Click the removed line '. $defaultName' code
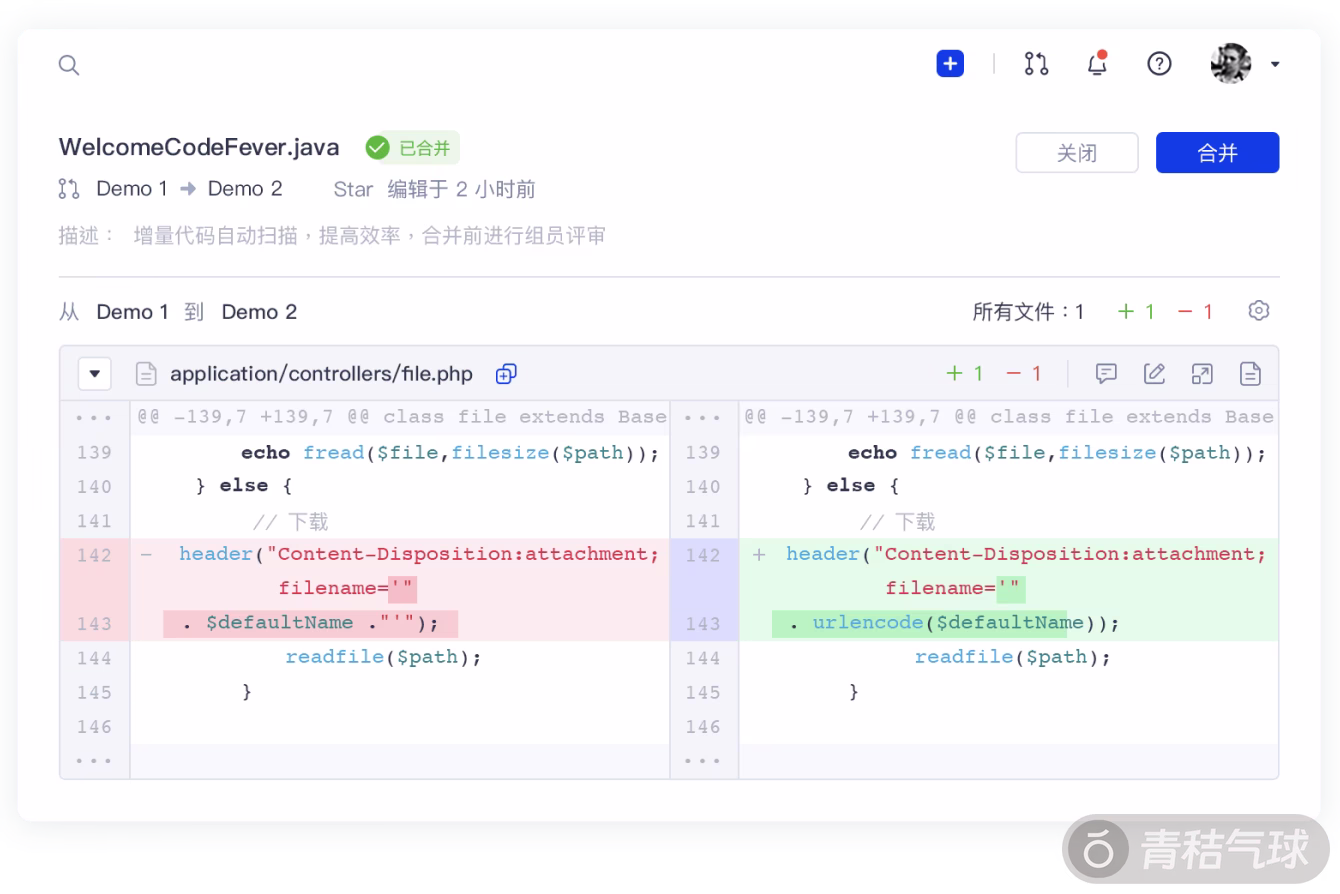The image size is (1340, 894). point(310,623)
